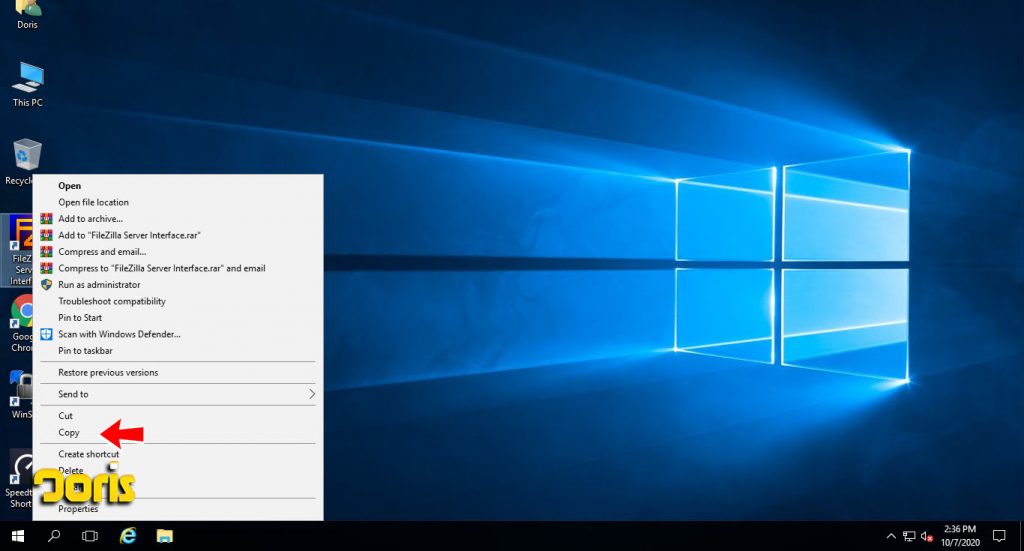Open the Windows Start menu
The image size is (1024, 551).
tap(18, 536)
